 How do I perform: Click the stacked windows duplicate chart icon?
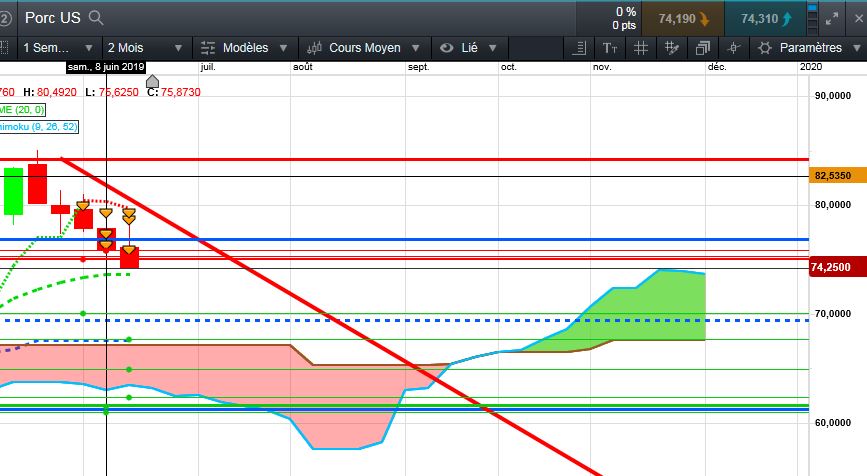703,48
